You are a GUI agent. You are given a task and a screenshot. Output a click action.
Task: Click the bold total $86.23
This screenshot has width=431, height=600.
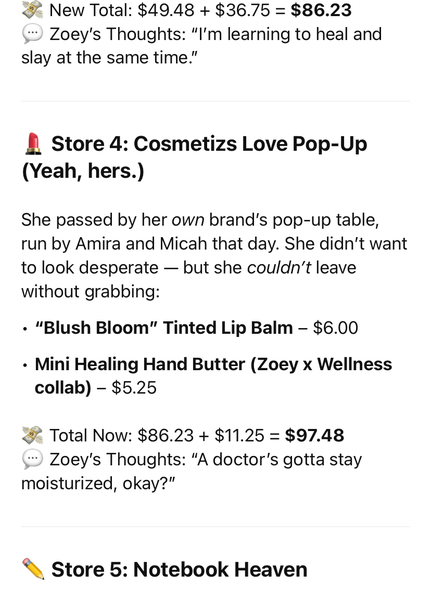click(321, 10)
